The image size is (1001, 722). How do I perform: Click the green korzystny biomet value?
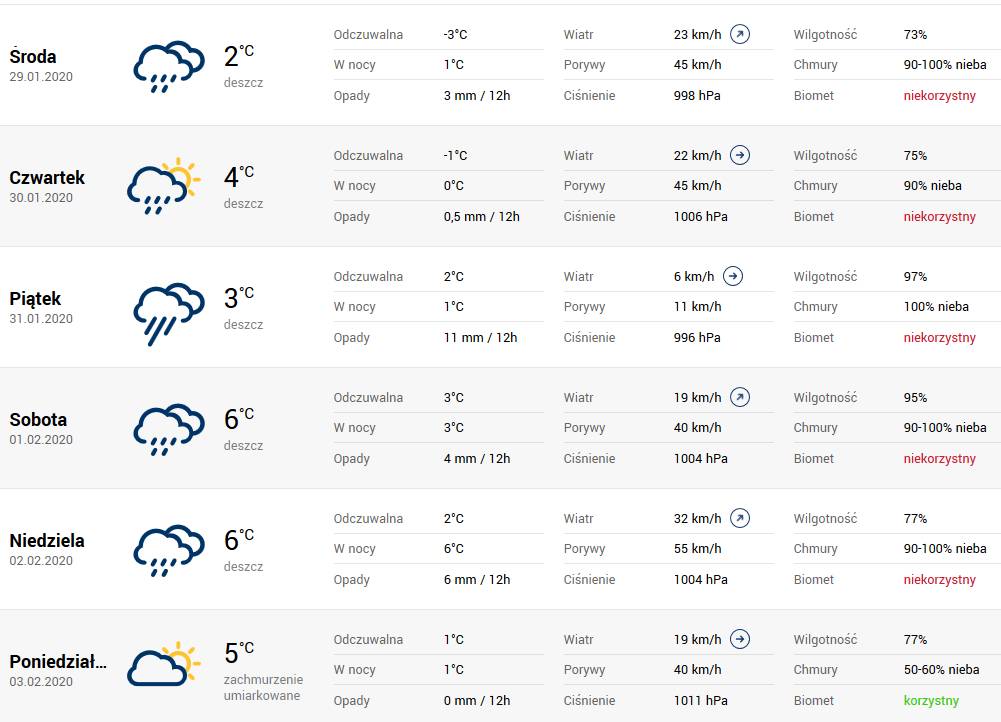point(931,700)
